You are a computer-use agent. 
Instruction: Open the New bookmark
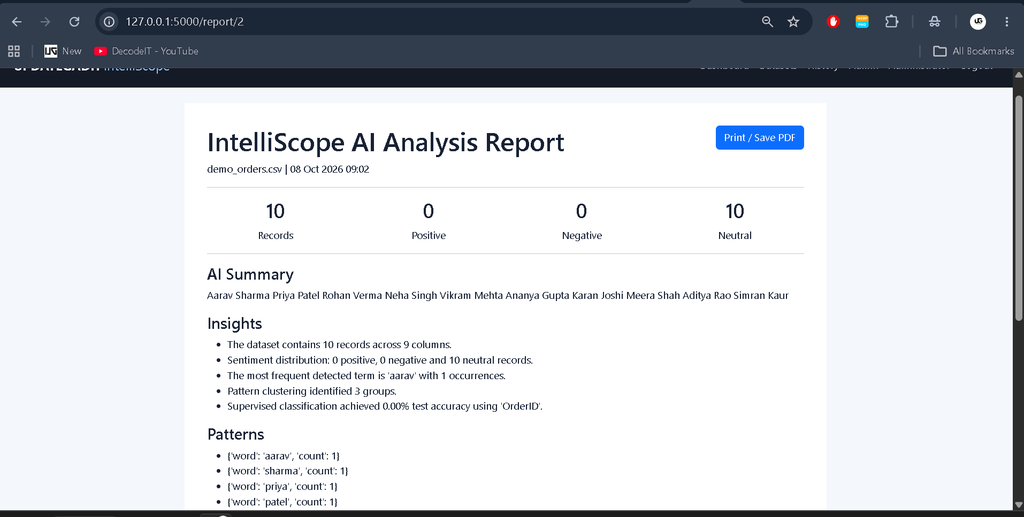(63, 51)
